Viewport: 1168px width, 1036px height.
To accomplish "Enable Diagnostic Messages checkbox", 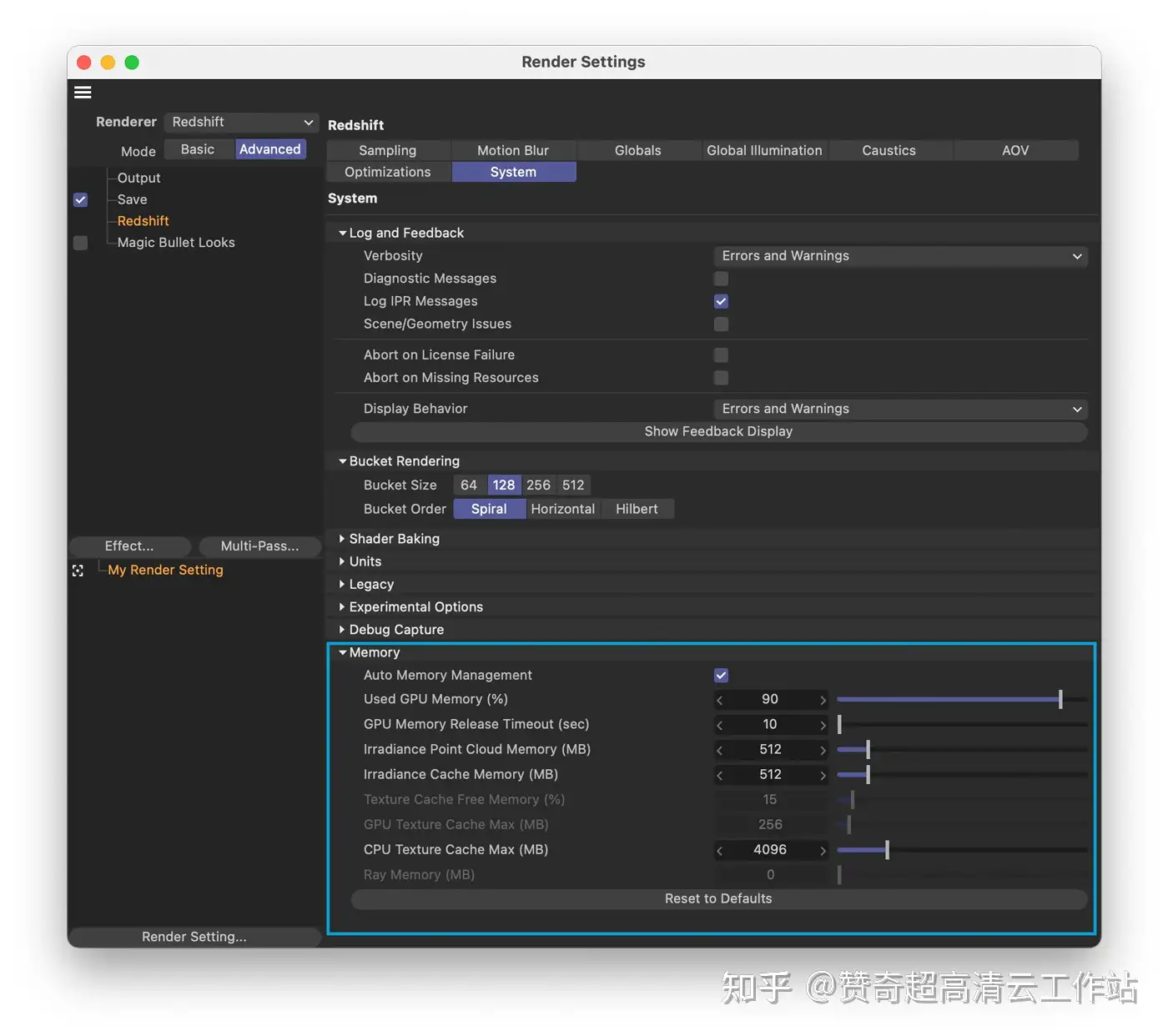I will tap(721, 279).
